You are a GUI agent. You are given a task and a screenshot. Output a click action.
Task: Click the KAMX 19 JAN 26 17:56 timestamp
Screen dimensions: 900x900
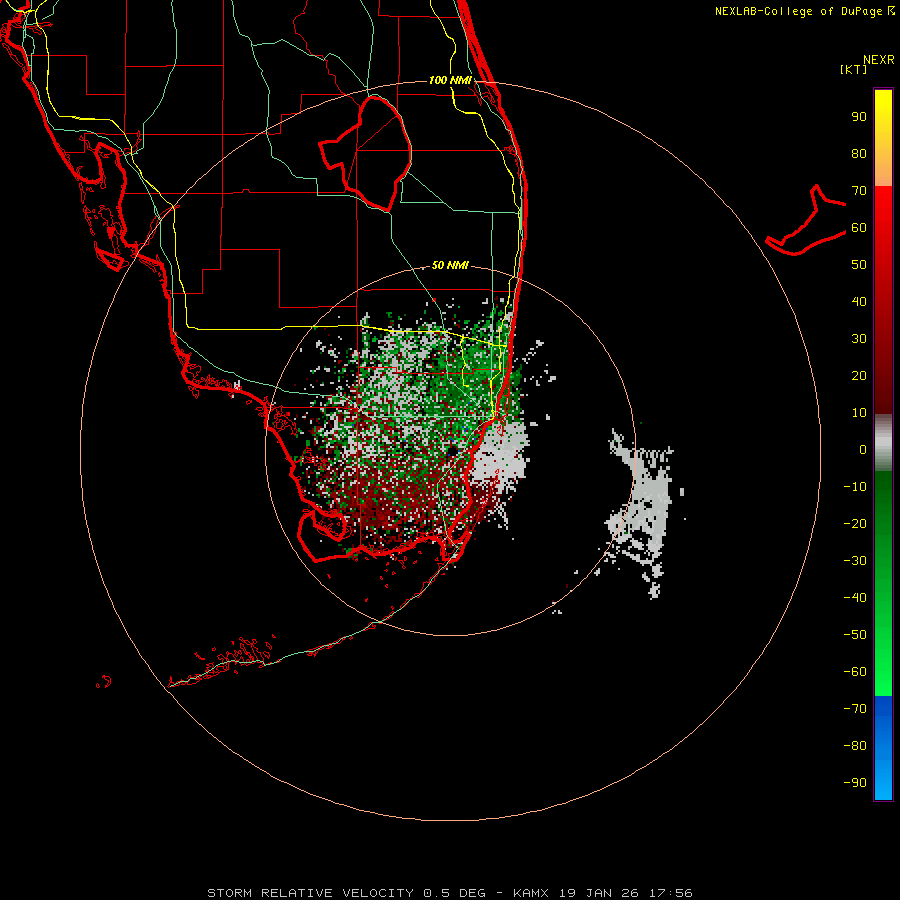point(603,893)
